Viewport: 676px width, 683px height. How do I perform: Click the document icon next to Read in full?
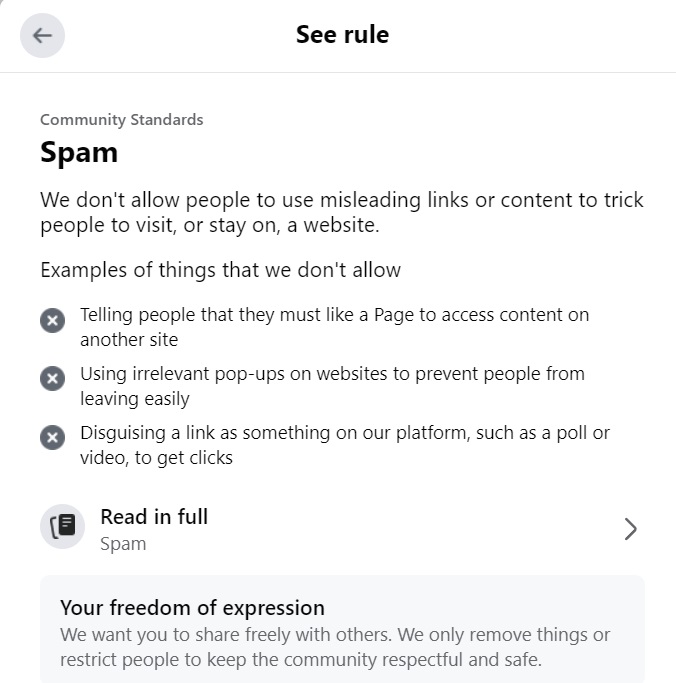(x=63, y=527)
